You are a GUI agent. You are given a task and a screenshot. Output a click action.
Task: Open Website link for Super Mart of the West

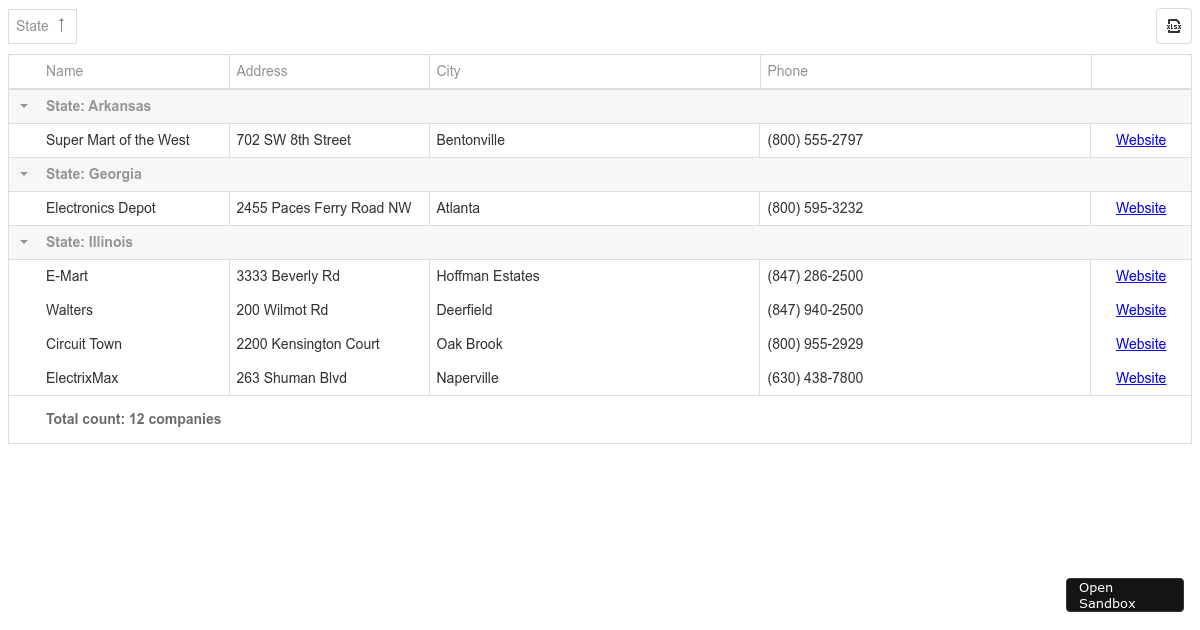pos(1140,140)
